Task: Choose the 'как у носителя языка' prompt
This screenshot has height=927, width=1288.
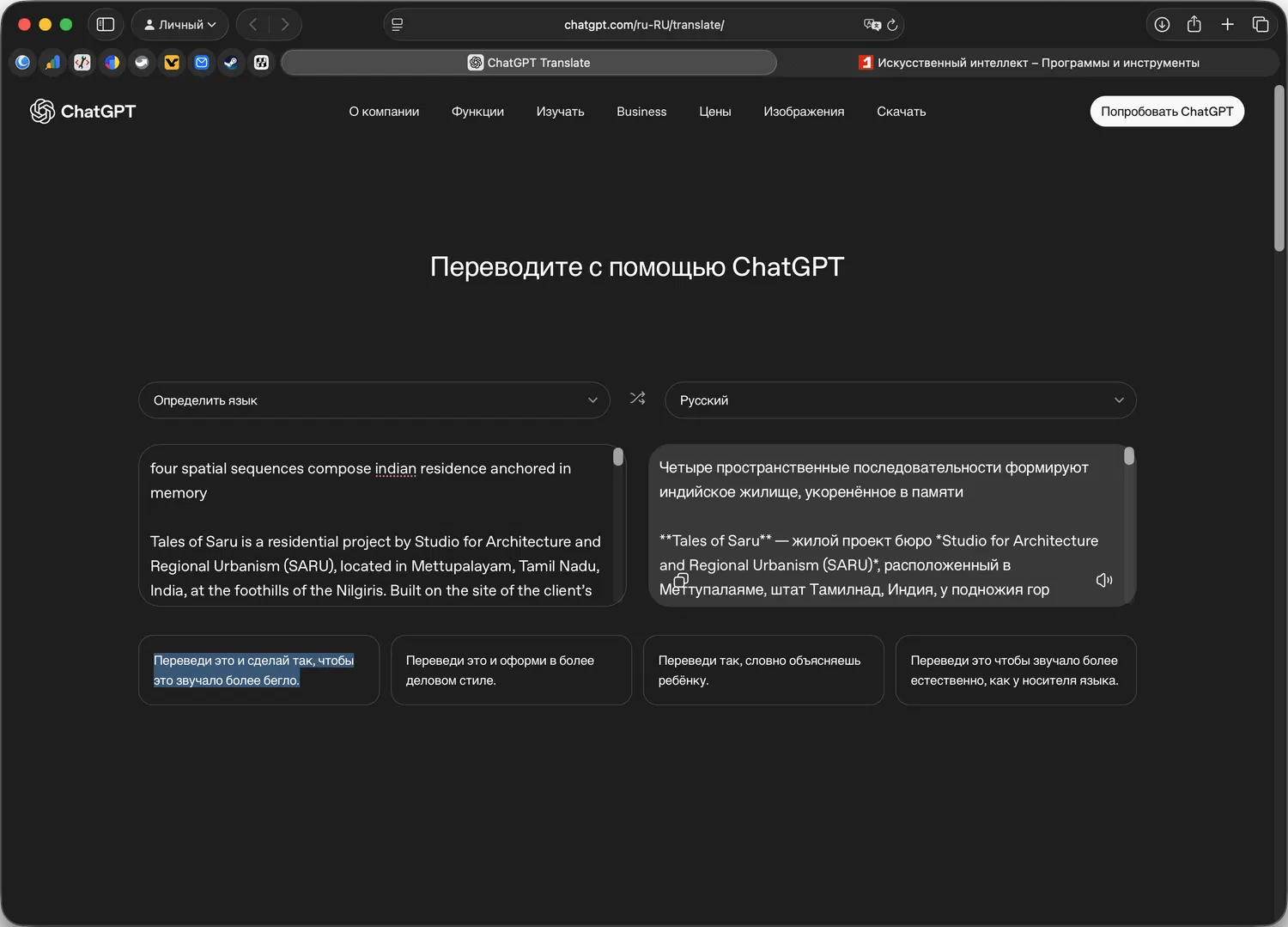Action: (x=1016, y=670)
